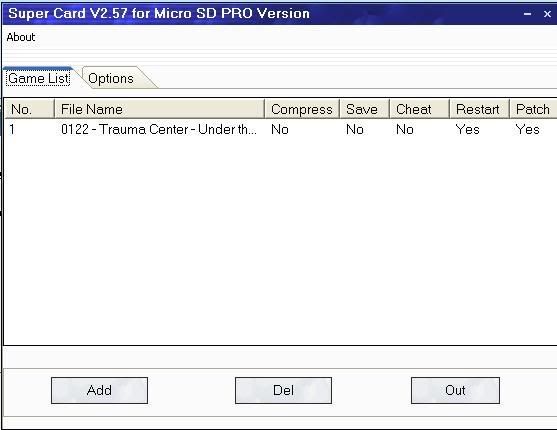Select the Trauma Center game row
The width and height of the screenshot is (557, 430).
[281, 129]
